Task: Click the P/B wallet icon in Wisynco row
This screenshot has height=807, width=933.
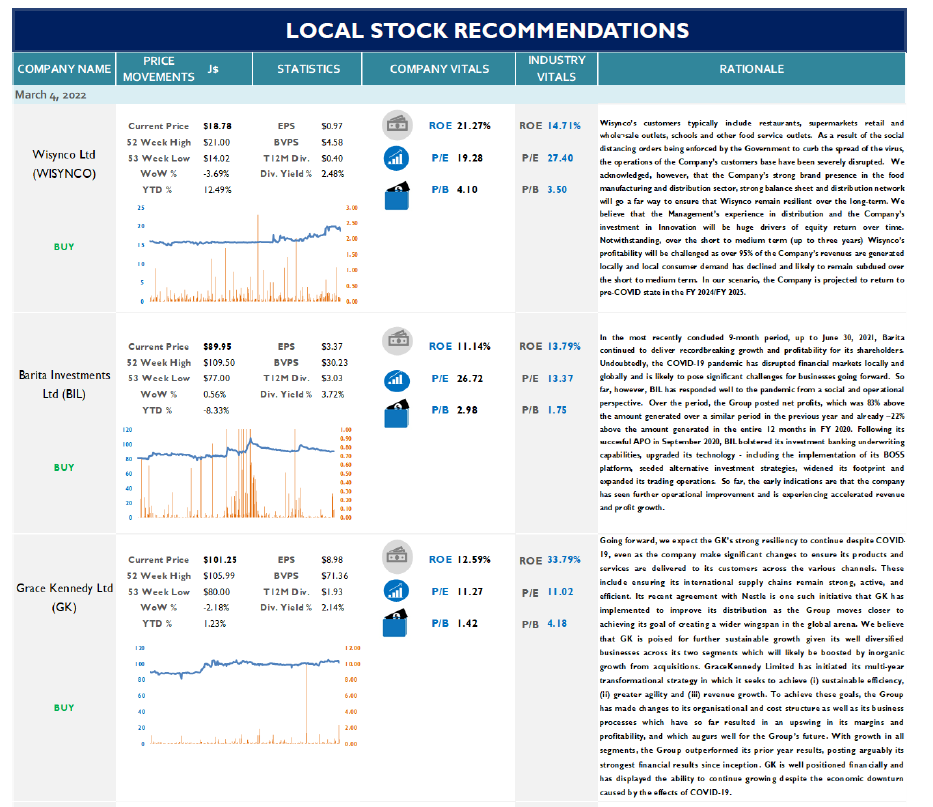Action: 396,195
